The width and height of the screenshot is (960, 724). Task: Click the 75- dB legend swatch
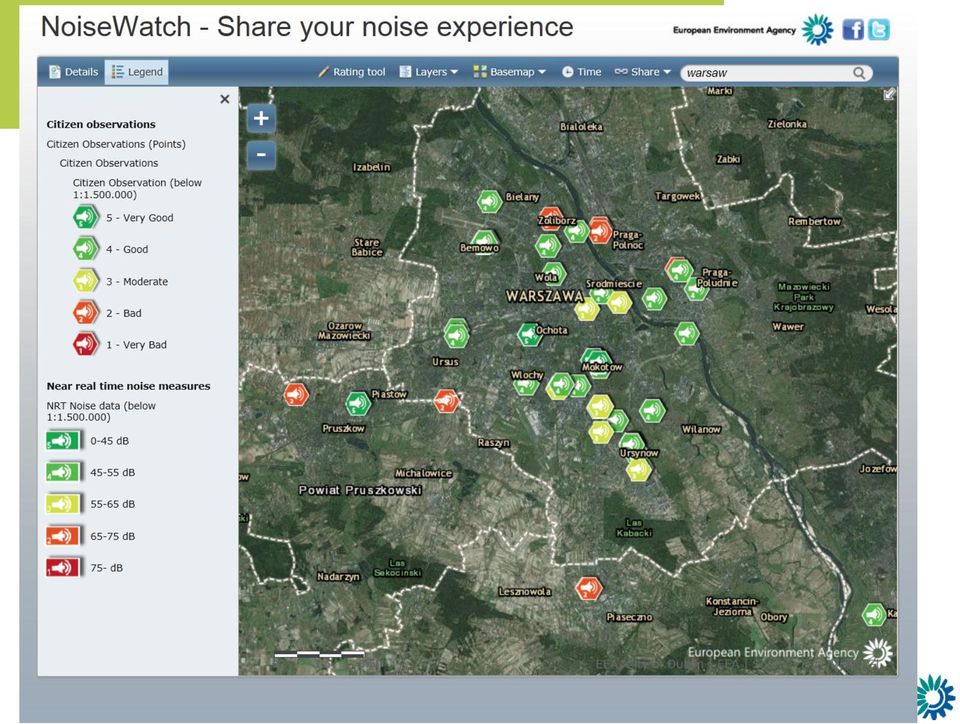click(62, 567)
